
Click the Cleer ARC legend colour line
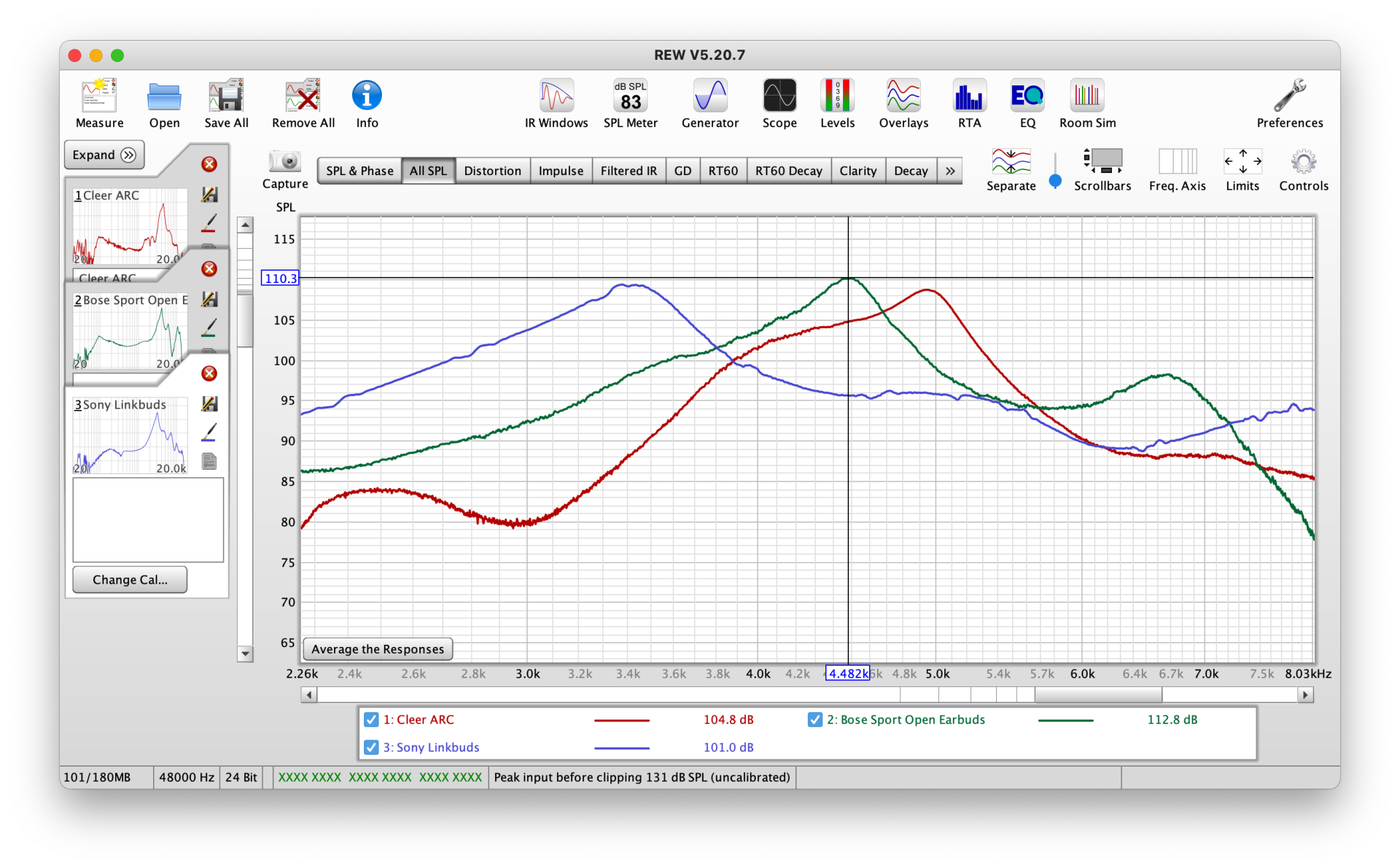tap(621, 720)
